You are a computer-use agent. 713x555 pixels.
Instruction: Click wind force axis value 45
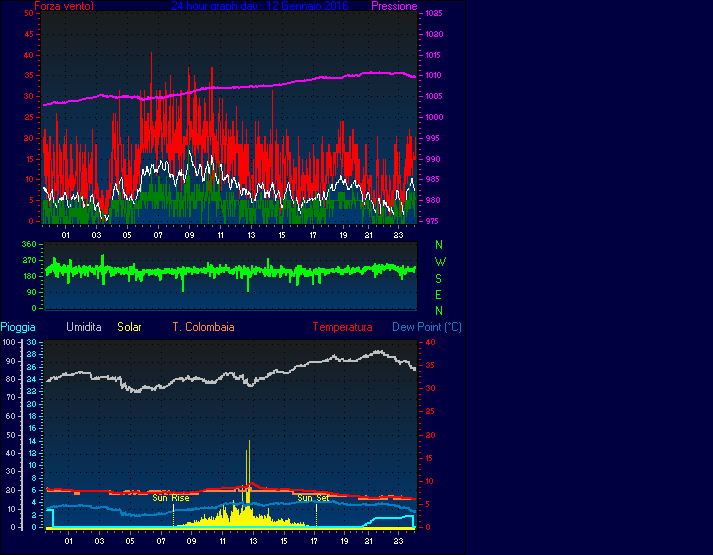[x=29, y=35]
